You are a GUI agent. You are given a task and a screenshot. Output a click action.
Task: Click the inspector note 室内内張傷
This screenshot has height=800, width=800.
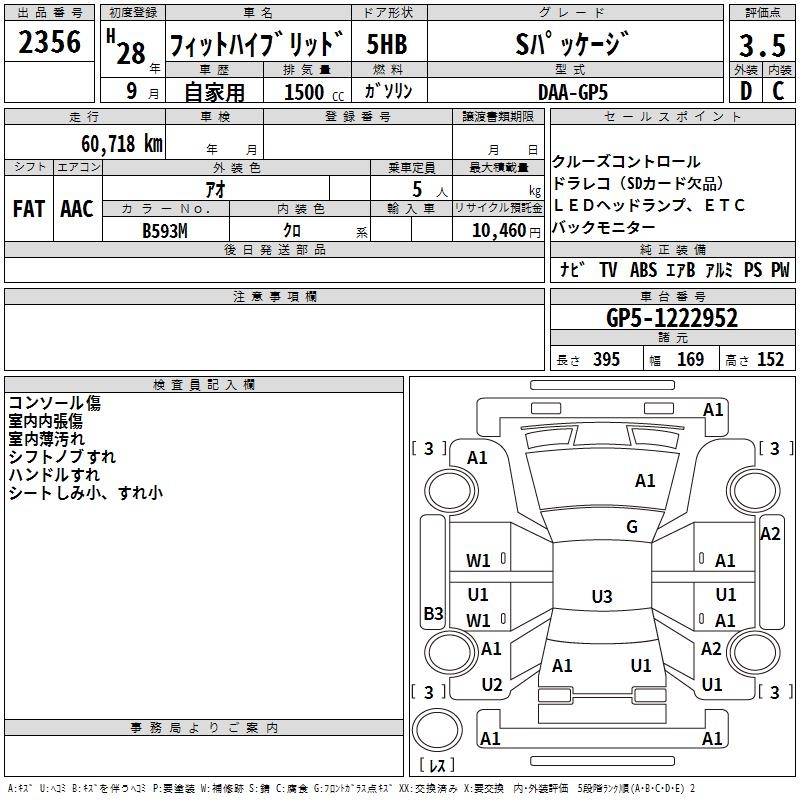tap(45, 421)
